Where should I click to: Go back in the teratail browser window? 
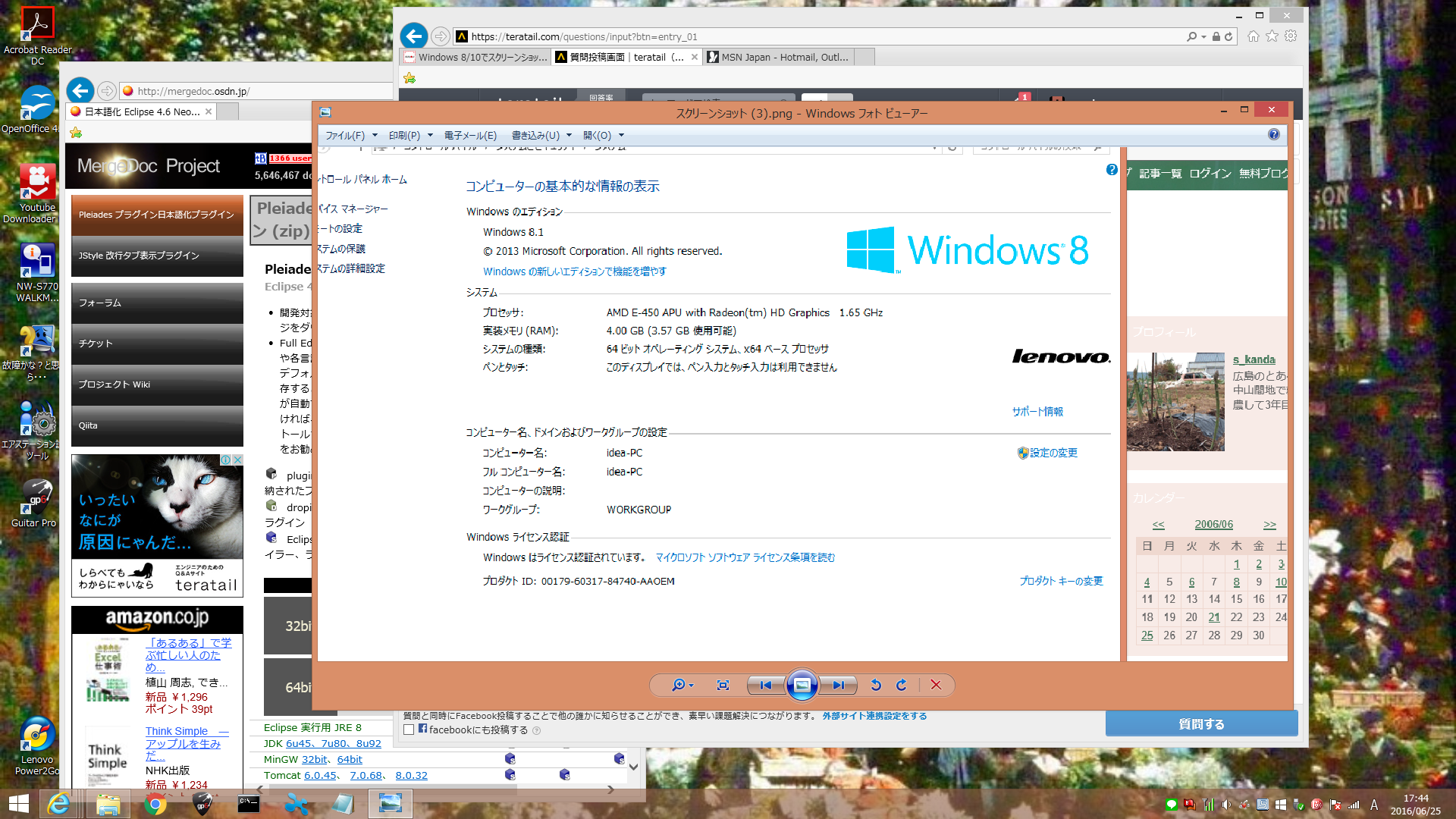pos(413,36)
